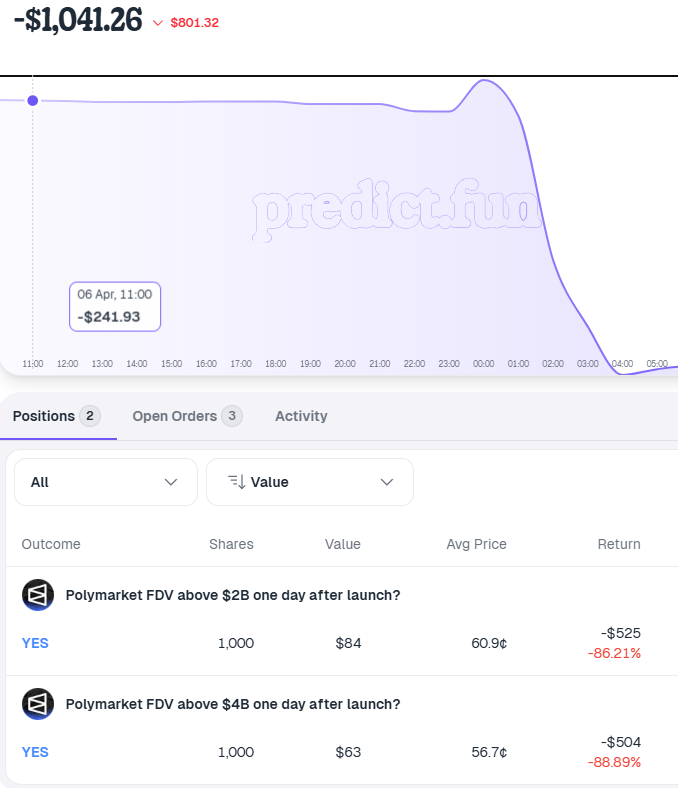This screenshot has height=788, width=678.
Task: Switch to the Activity tab
Action: pyautogui.click(x=301, y=416)
